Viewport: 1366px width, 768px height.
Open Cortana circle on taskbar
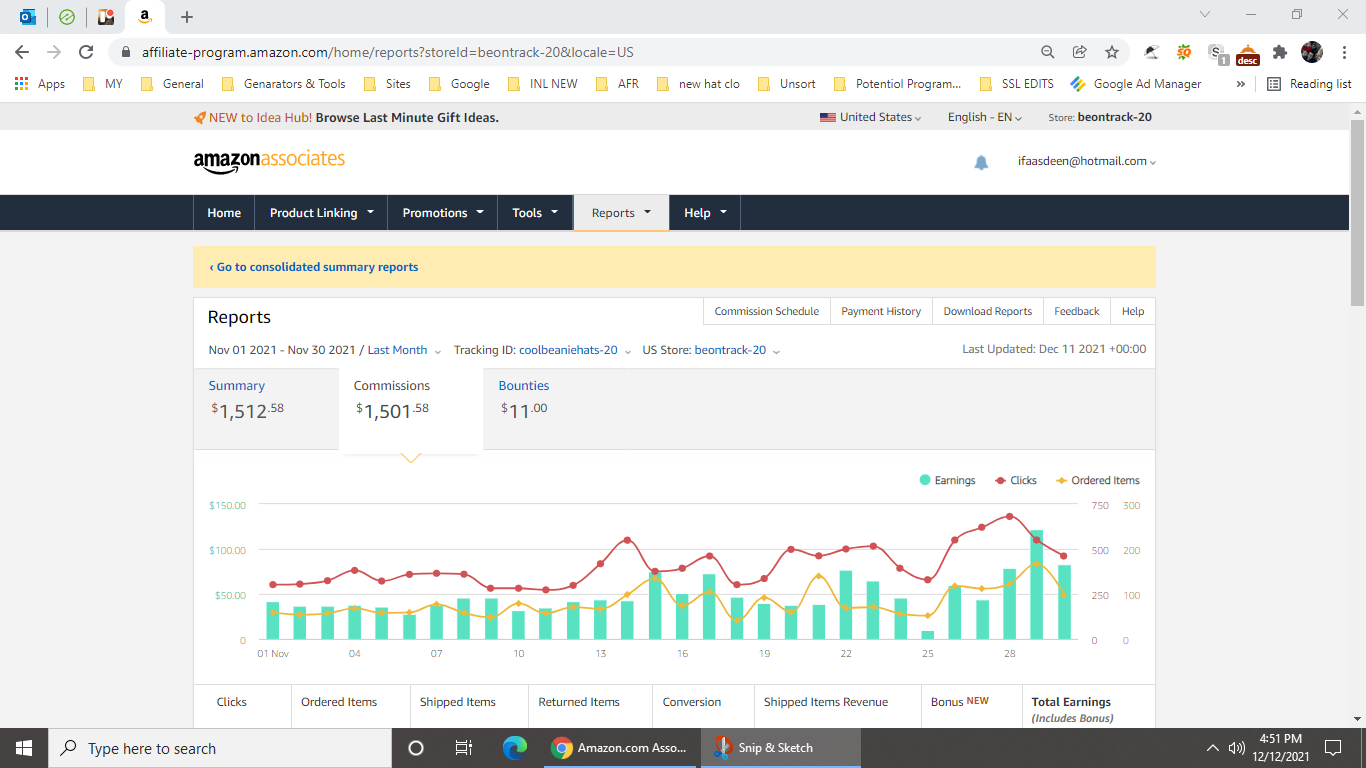416,748
